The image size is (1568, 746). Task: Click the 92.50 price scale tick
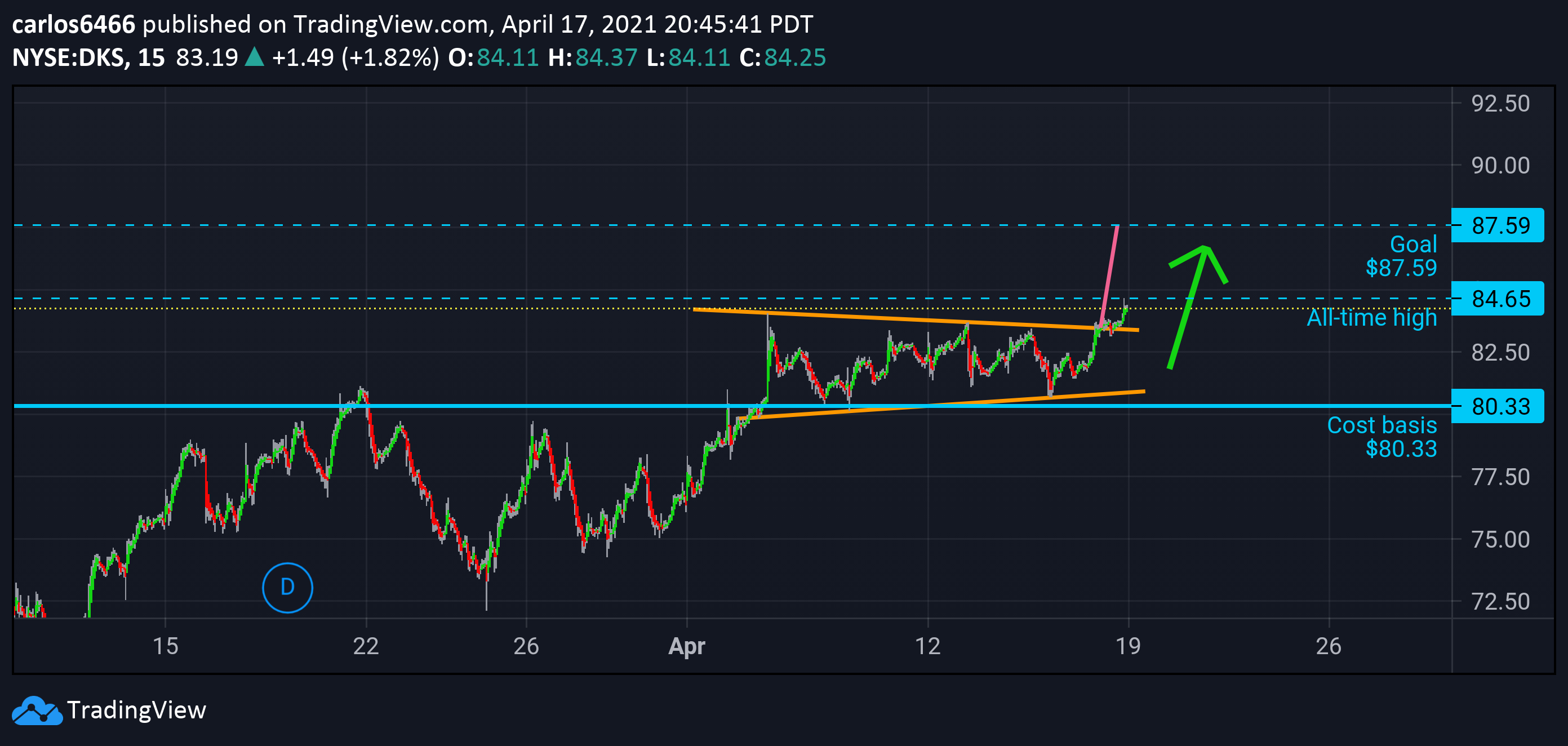[1500, 104]
